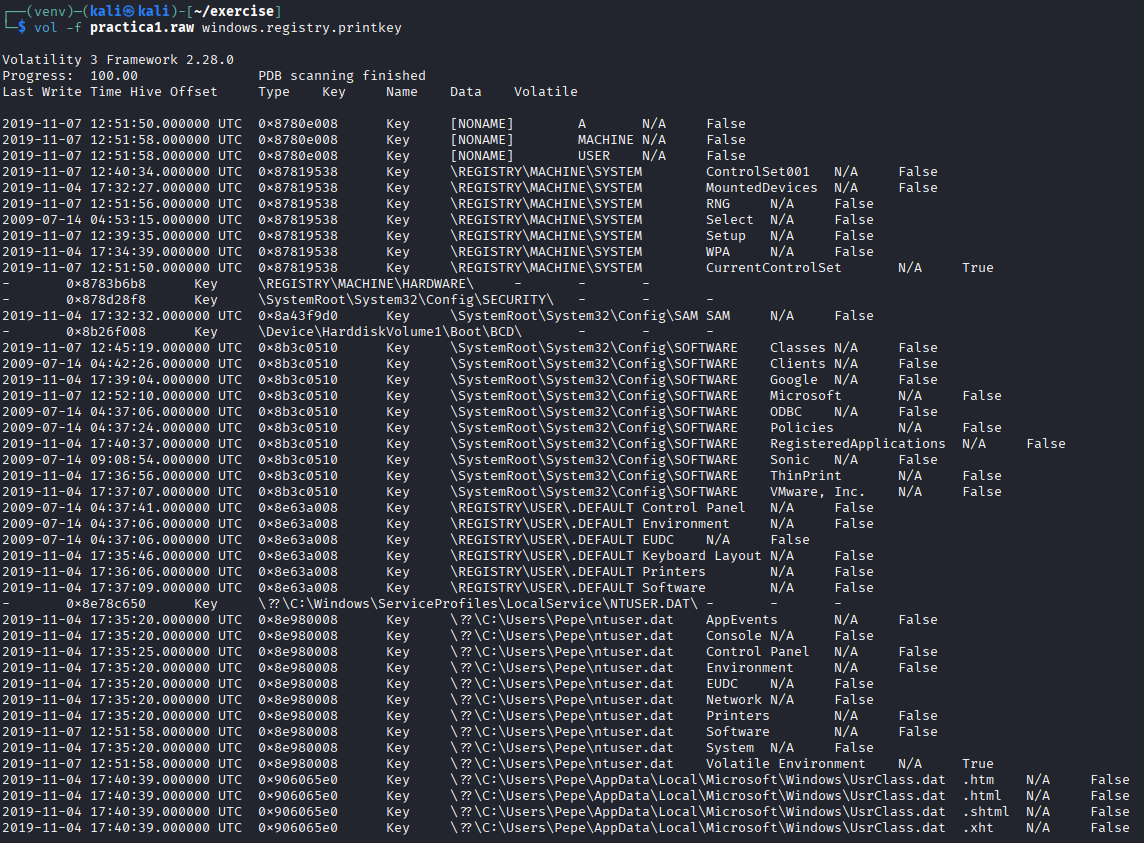
Task: Click the 'Volatile' column header
Action: pos(545,92)
